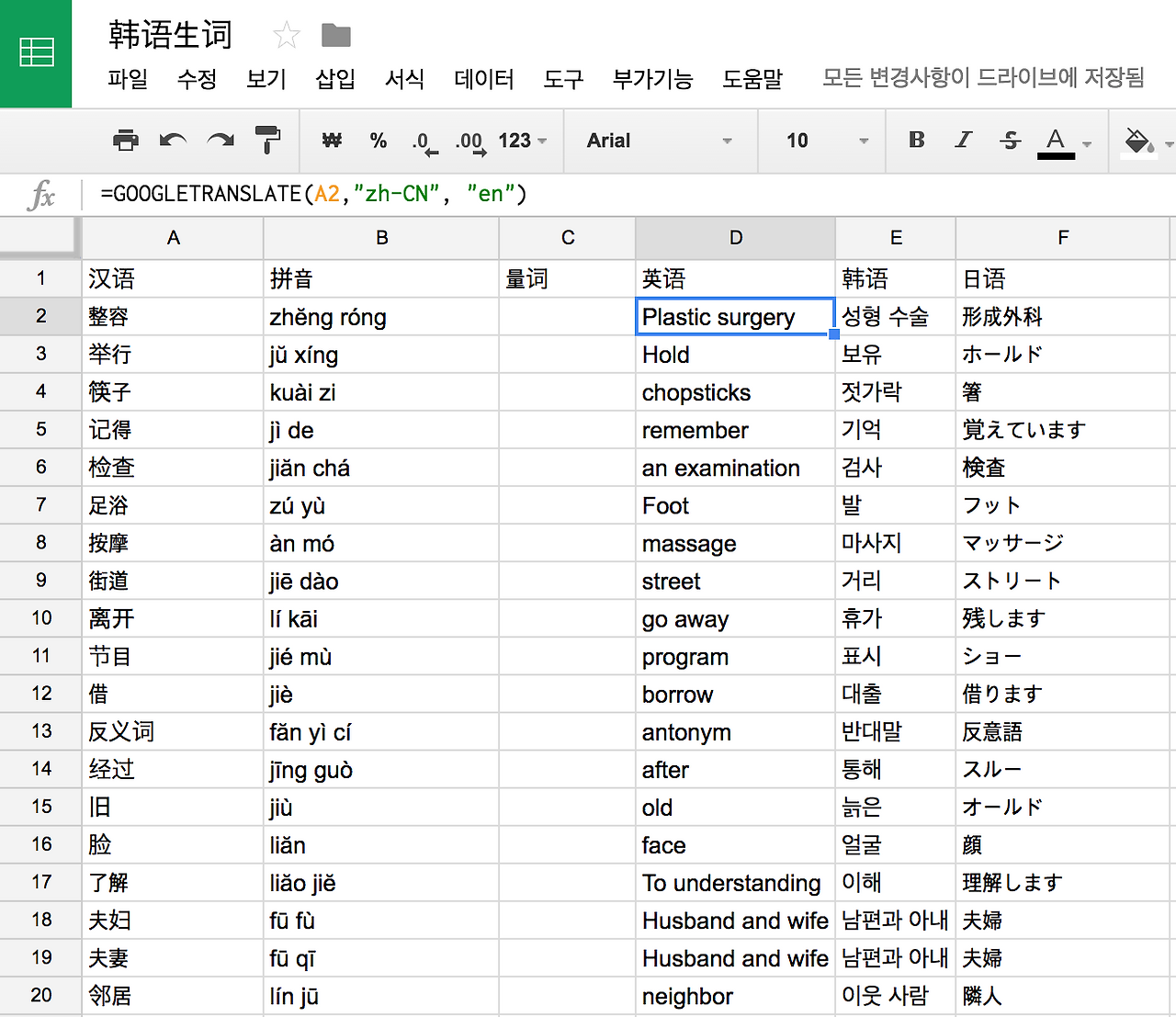
Task: Select the header of row 2
Action: pyautogui.click(x=40, y=316)
